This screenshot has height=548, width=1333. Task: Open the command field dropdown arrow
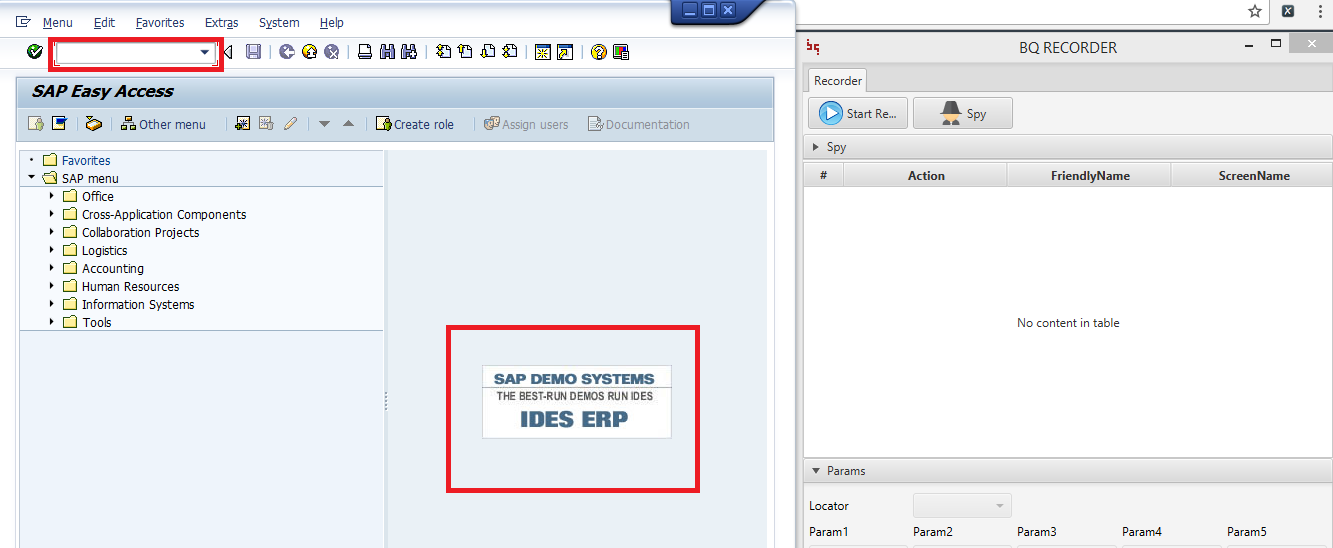205,52
